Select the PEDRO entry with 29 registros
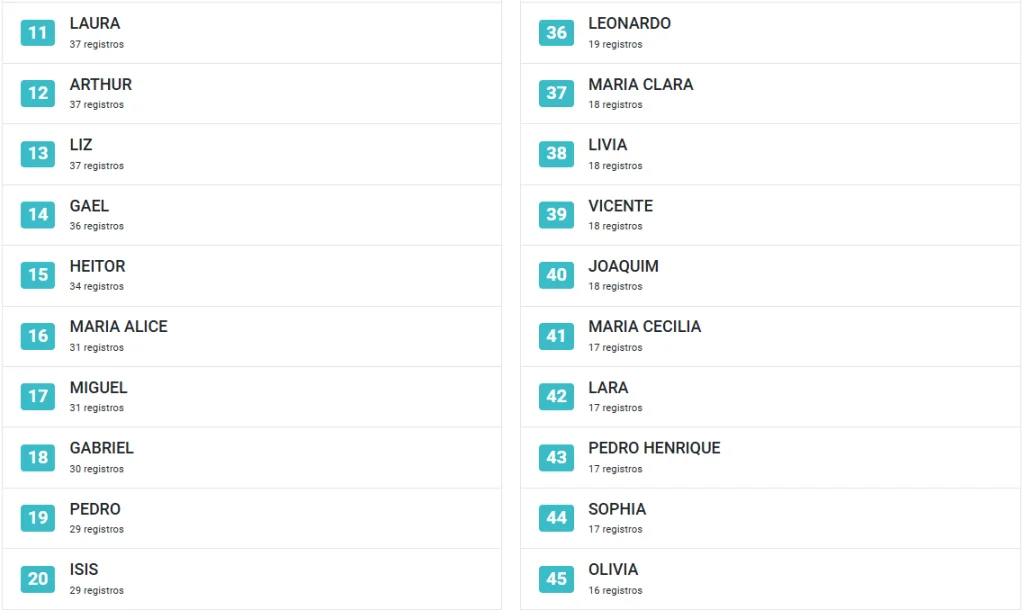The image size is (1024, 610). [252, 519]
